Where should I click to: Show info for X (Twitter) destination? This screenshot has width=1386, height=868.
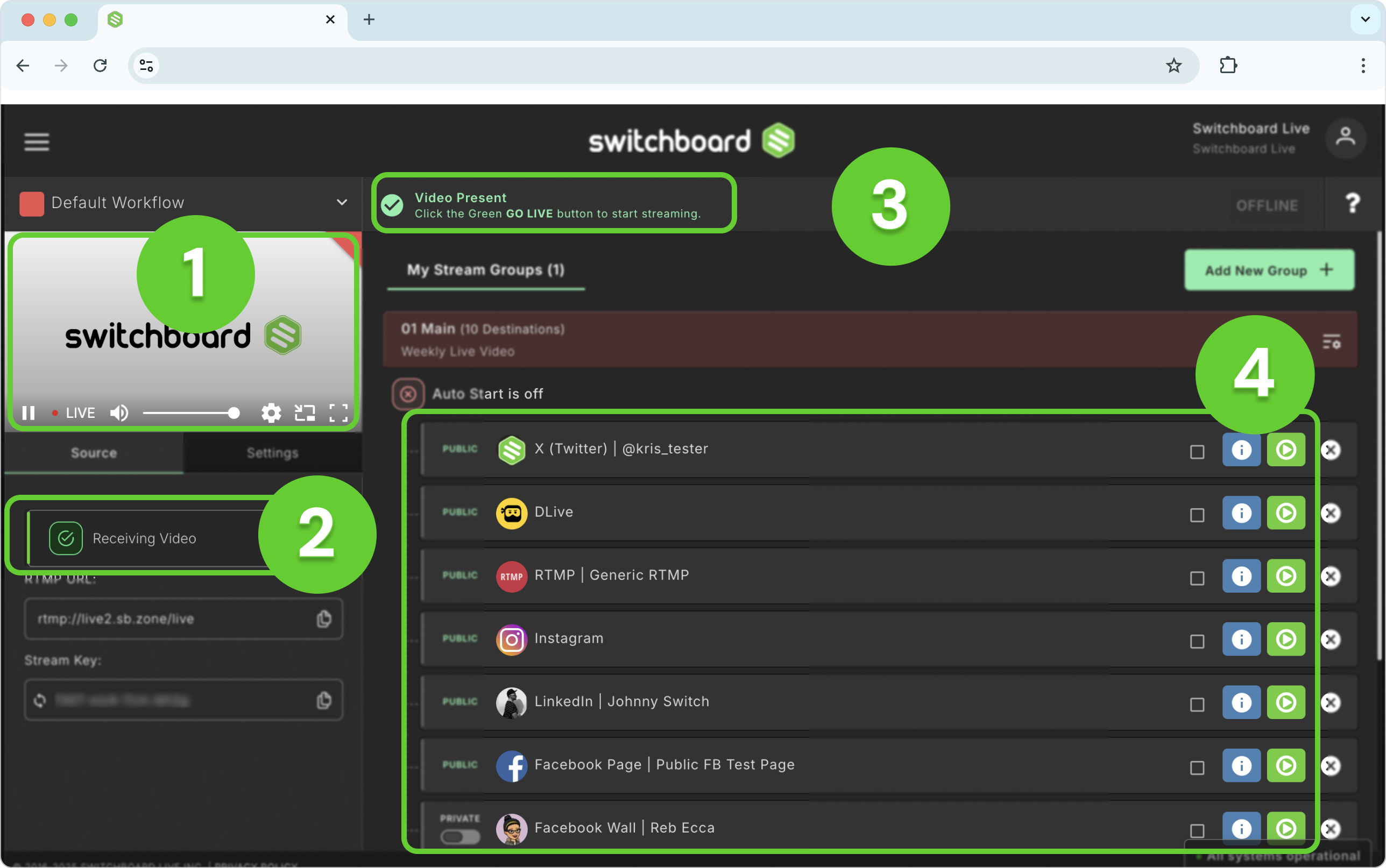1241,450
